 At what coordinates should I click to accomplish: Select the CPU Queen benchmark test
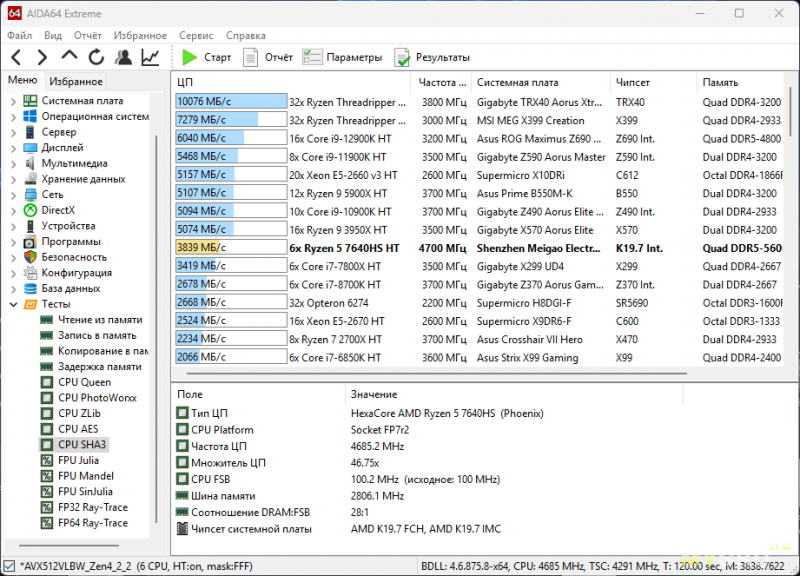[84, 382]
